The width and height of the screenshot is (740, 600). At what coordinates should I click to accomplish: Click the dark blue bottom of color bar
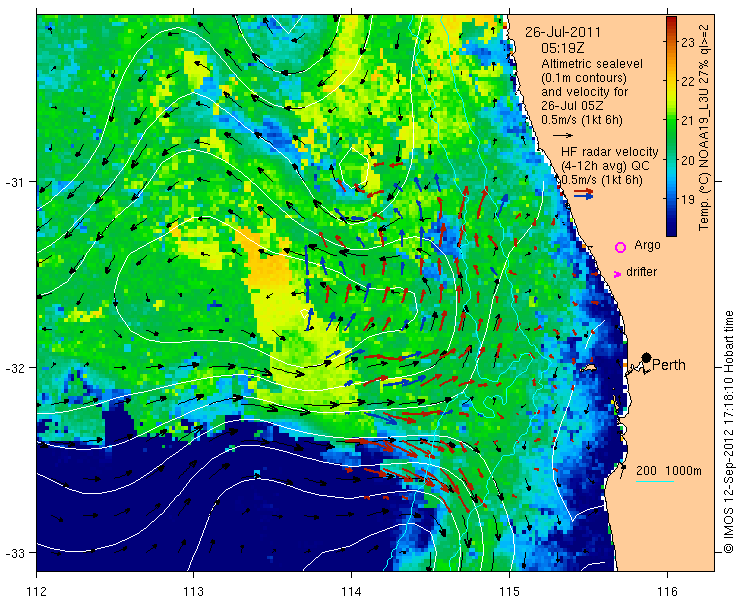671,231
